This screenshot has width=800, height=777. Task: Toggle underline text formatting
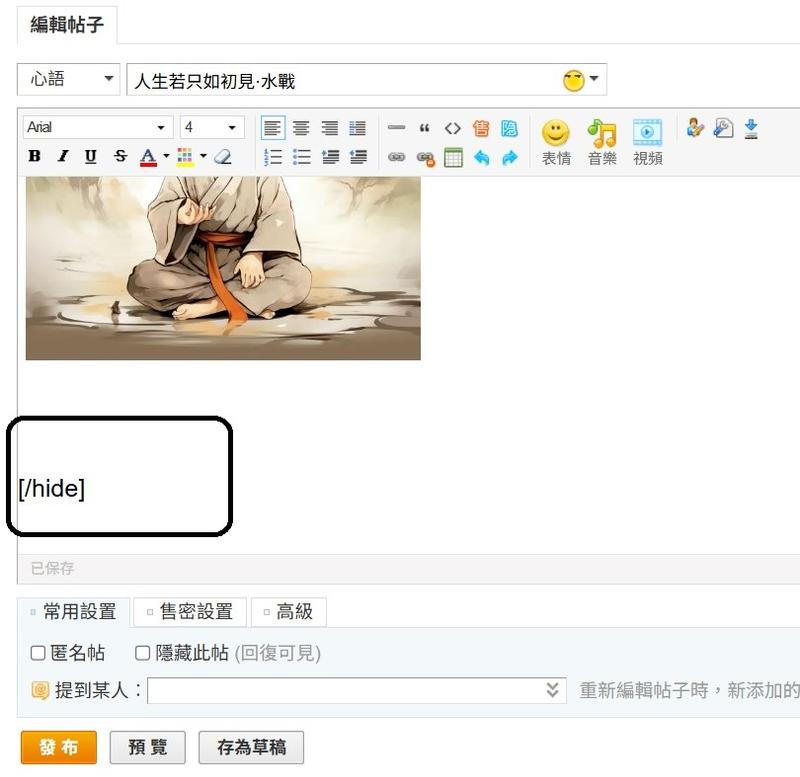(91, 156)
